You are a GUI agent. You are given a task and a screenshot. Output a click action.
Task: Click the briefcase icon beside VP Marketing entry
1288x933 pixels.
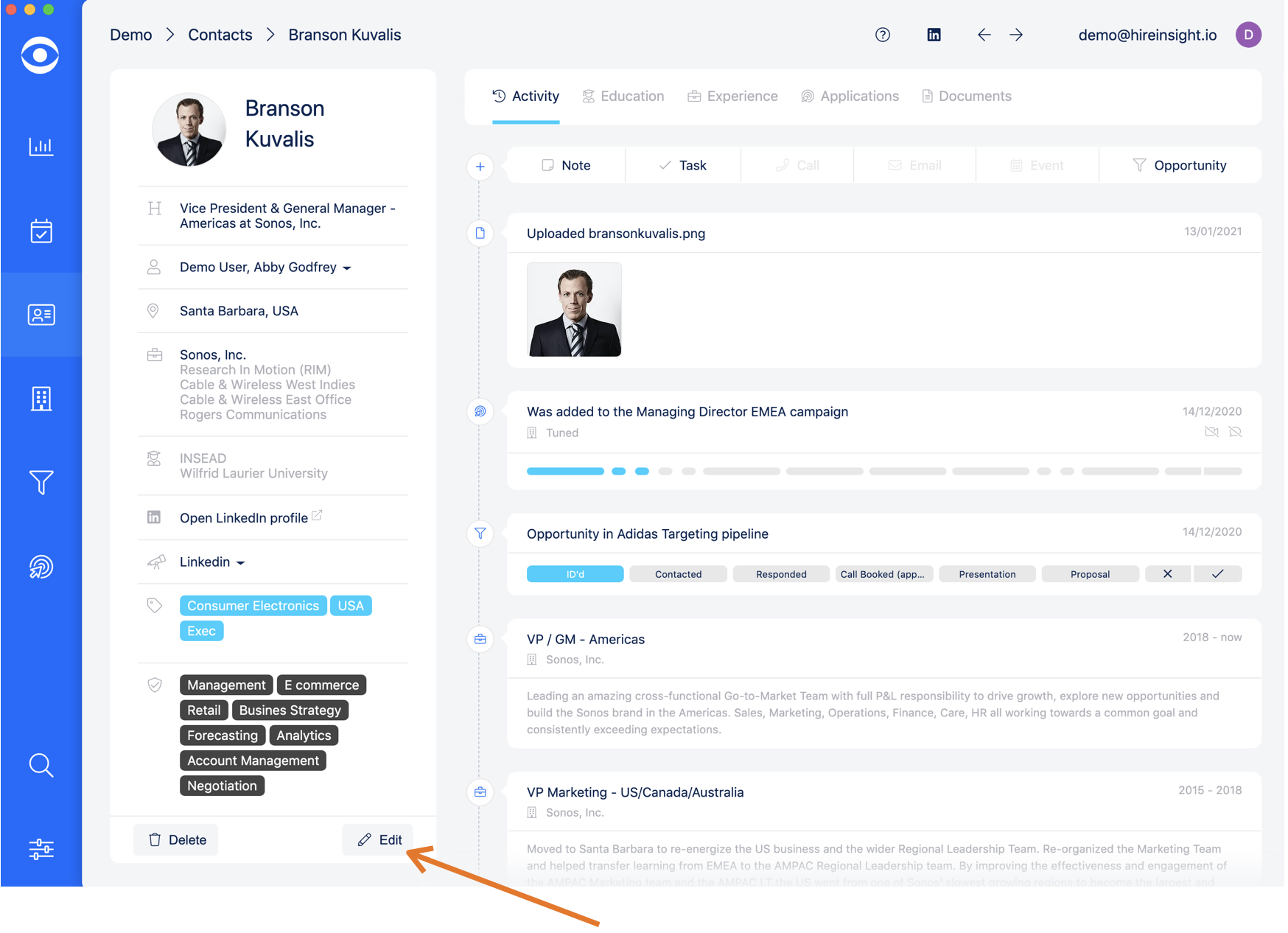click(480, 792)
